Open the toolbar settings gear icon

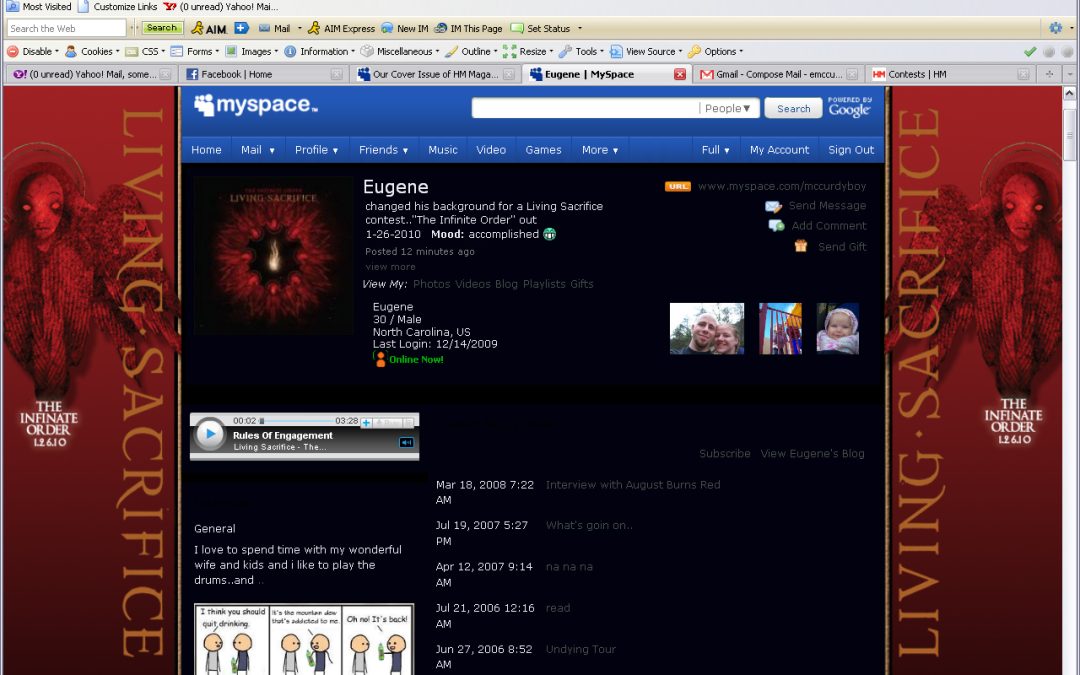click(1055, 28)
